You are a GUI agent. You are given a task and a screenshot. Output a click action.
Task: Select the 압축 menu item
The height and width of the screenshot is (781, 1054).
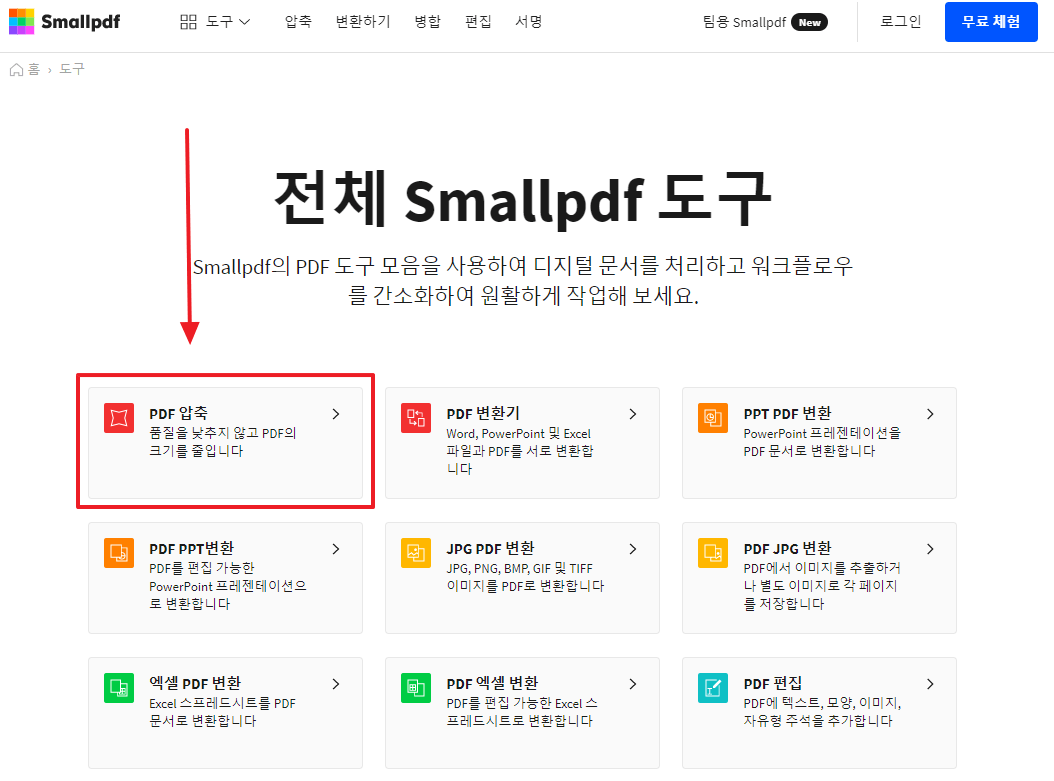coord(298,22)
